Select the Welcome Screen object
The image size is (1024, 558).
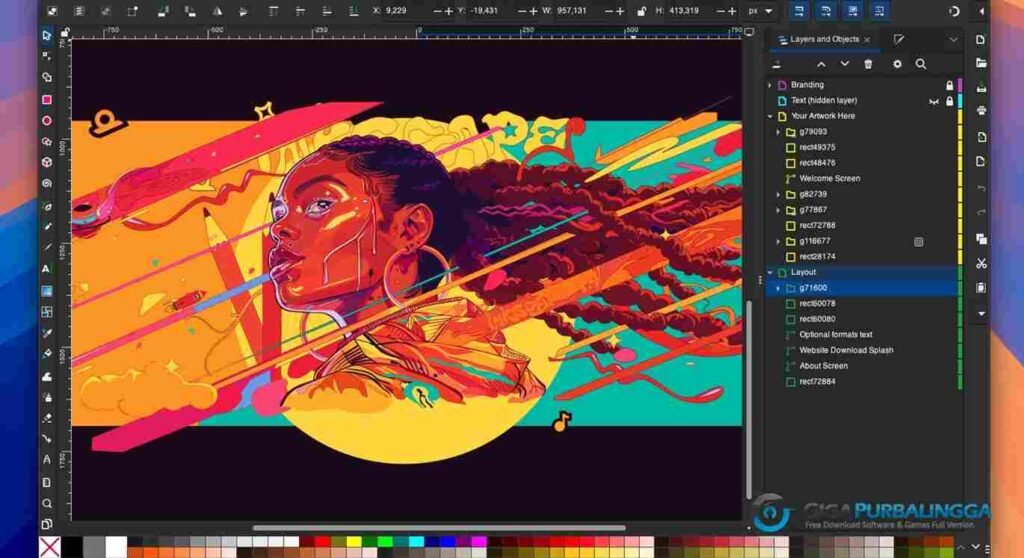tap(829, 178)
